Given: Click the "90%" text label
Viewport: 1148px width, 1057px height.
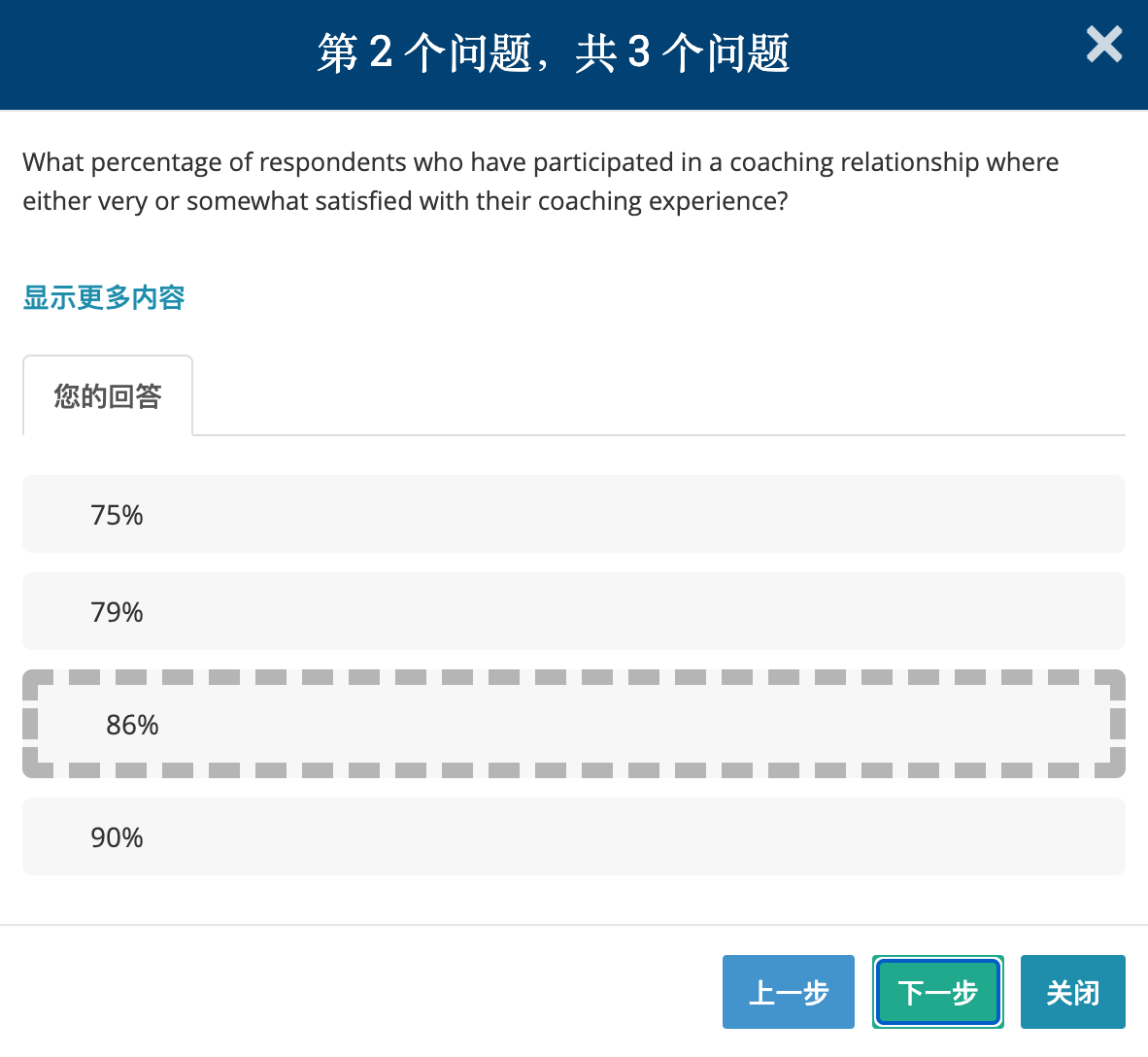Looking at the screenshot, I should 117,837.
